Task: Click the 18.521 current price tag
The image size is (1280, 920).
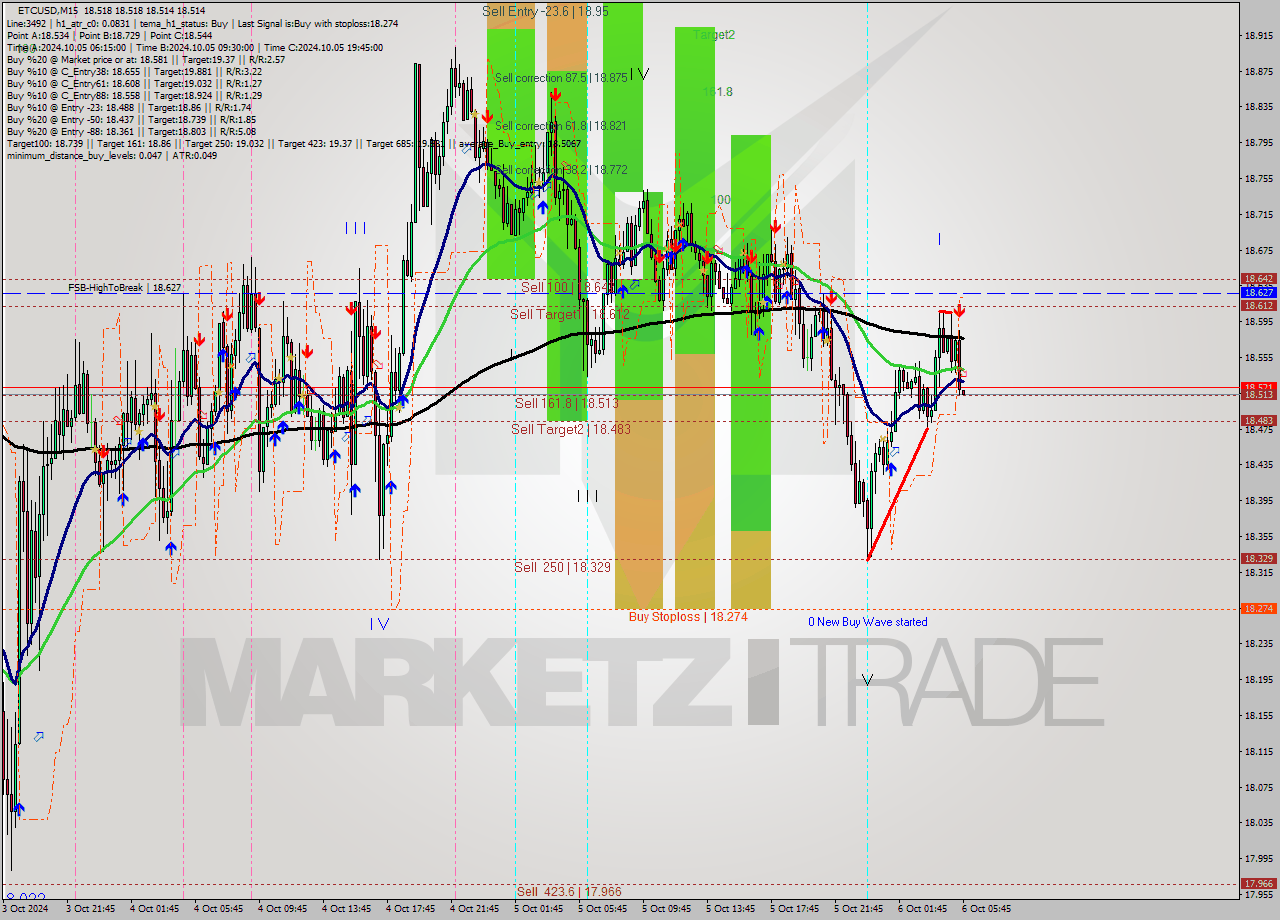Action: coord(1258,386)
